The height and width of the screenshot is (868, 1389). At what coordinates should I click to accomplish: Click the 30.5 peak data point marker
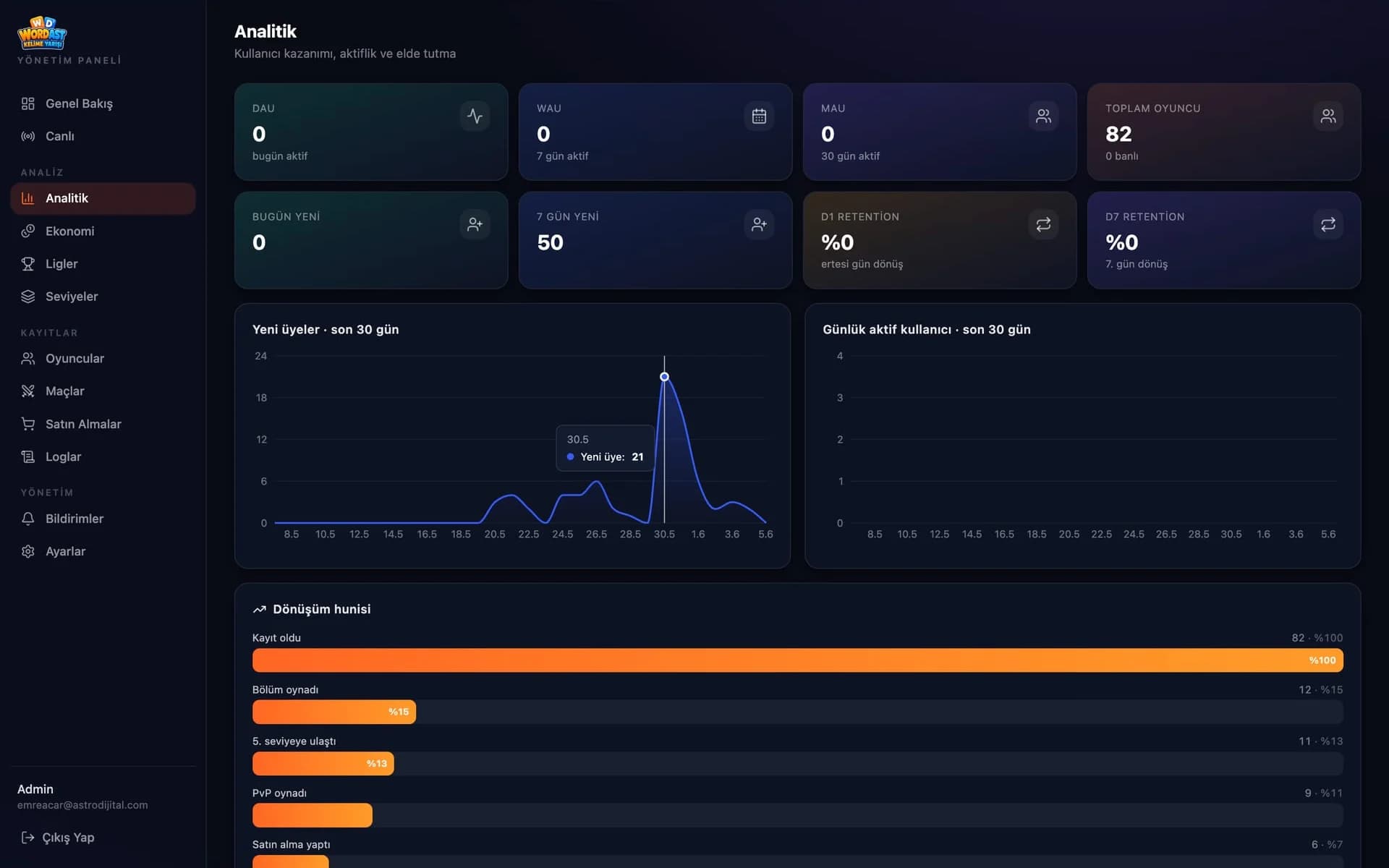[664, 376]
